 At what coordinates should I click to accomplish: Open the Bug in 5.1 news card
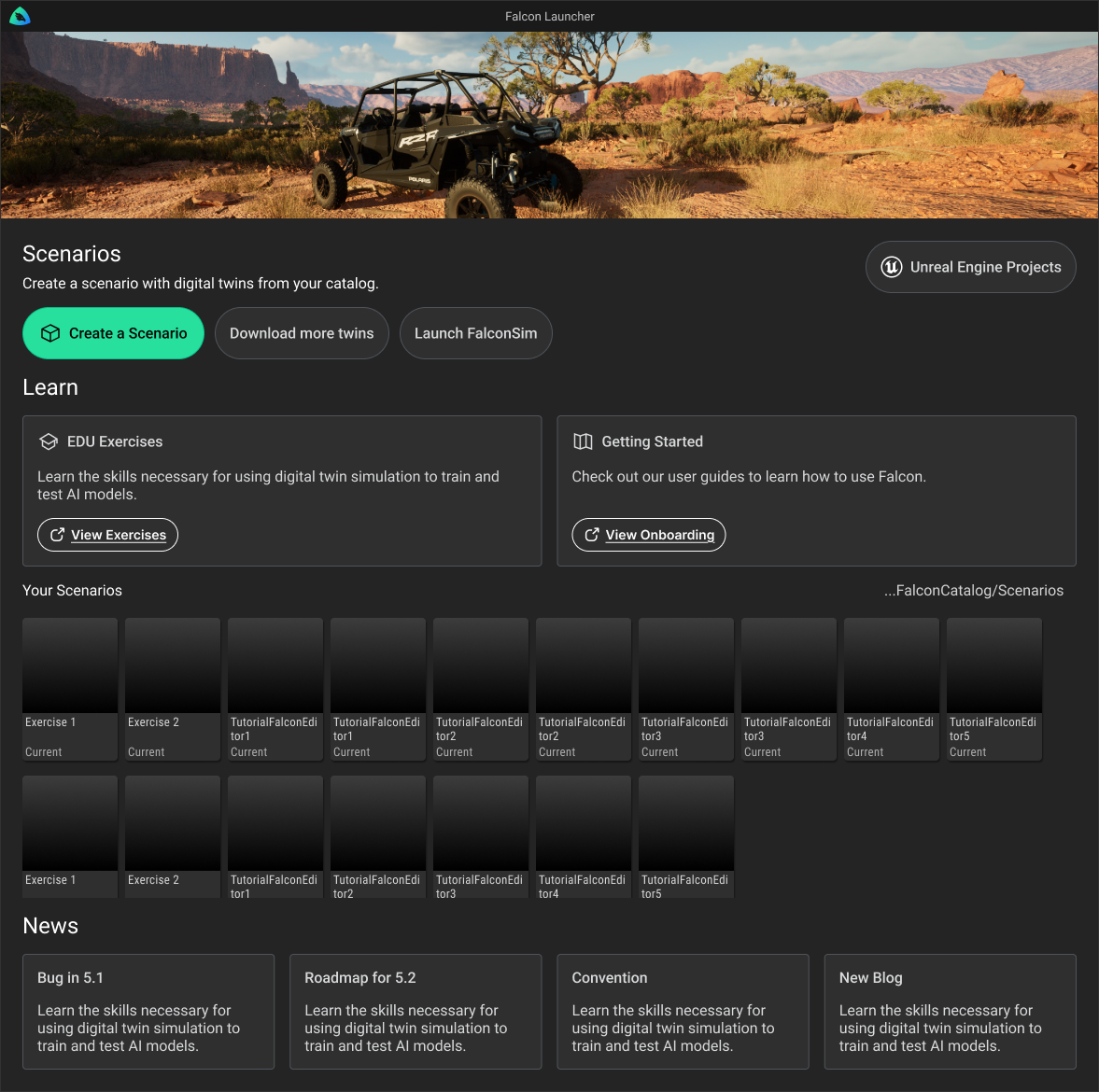(x=148, y=1011)
